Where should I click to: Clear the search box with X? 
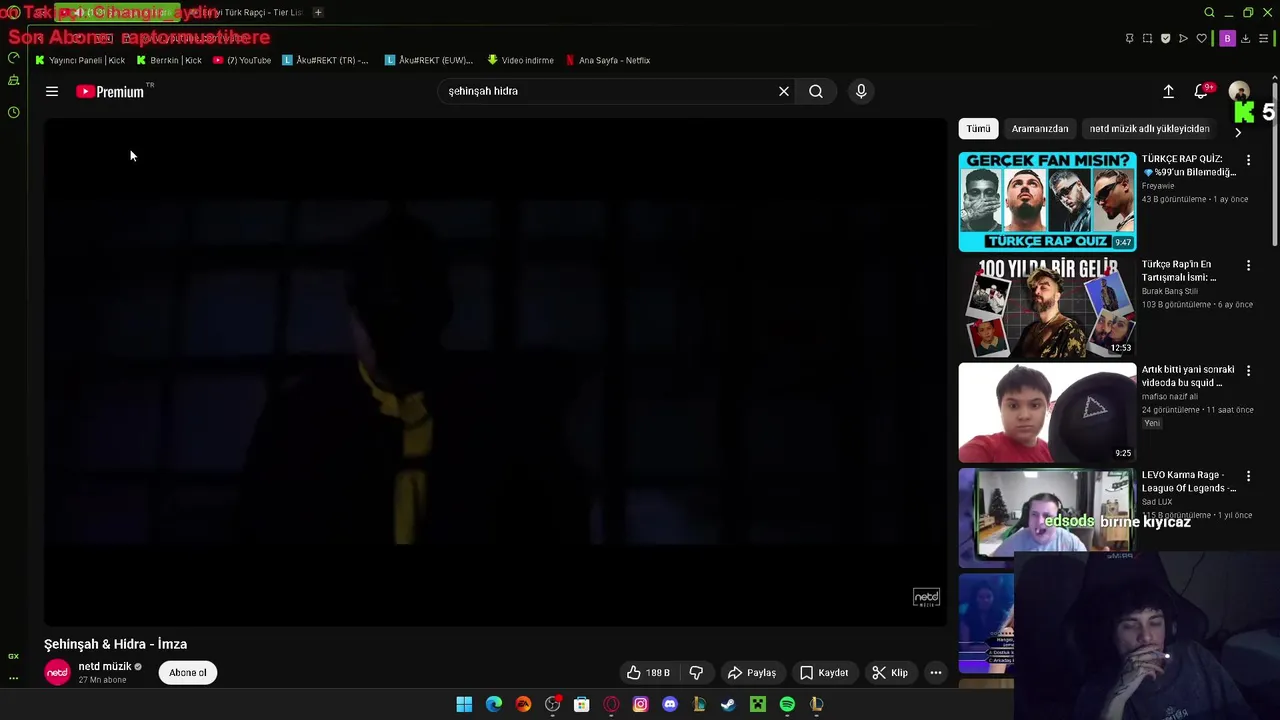[x=784, y=91]
